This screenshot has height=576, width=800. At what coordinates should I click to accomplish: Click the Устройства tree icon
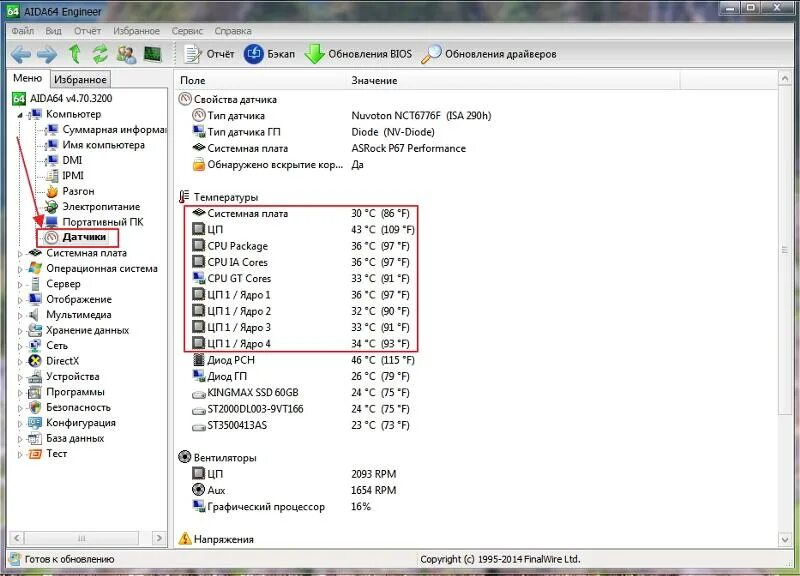click(35, 377)
